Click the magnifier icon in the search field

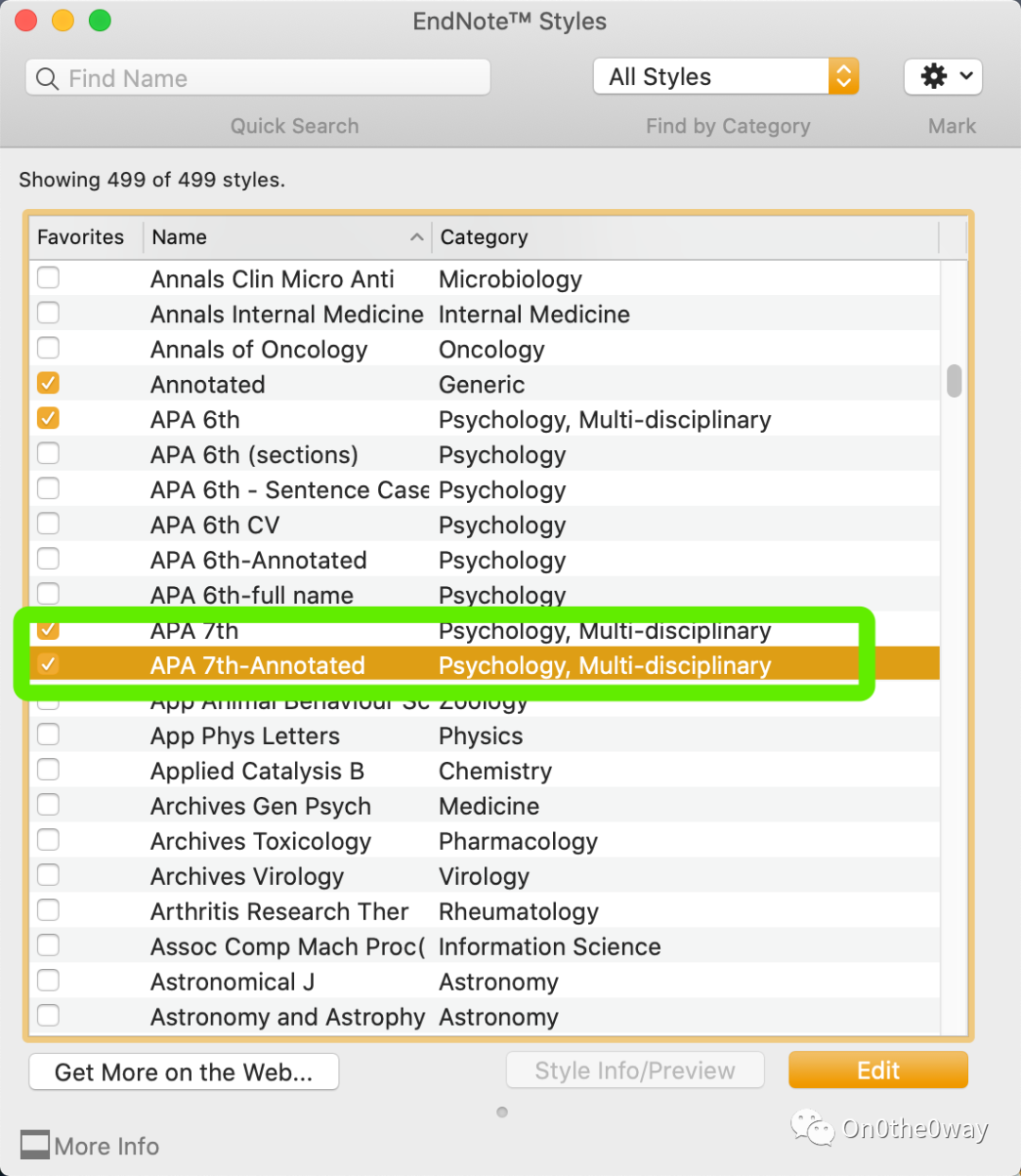(46, 78)
